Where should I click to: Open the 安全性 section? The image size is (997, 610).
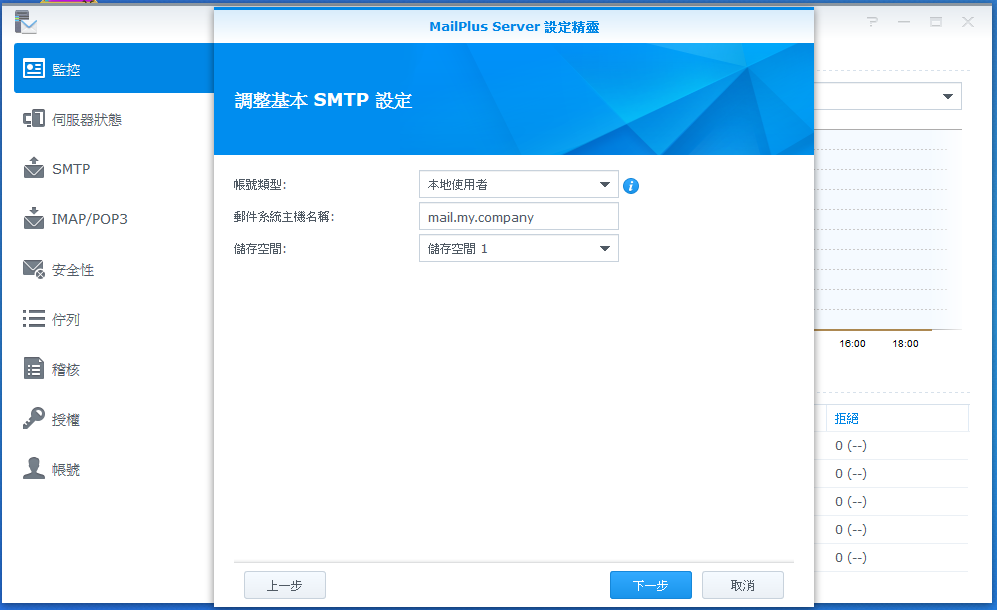114,270
